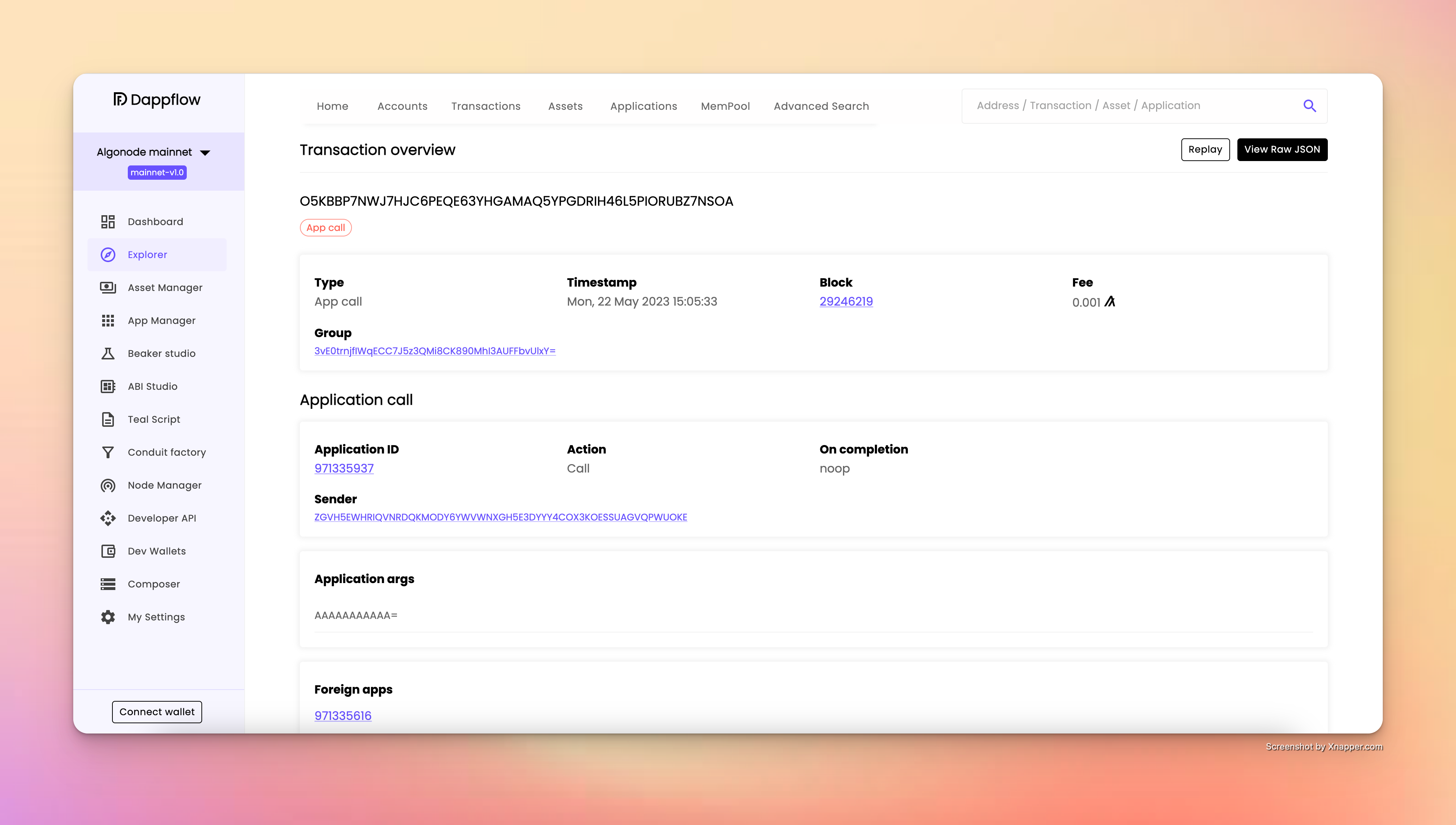The image size is (1456, 825).
Task: Click the Developer API icon
Action: [108, 518]
